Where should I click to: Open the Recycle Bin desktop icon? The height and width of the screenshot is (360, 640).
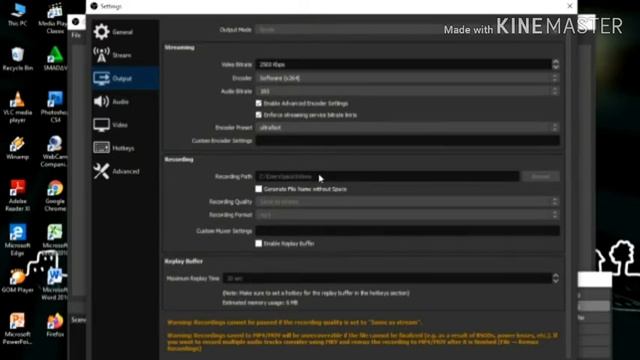(18, 59)
